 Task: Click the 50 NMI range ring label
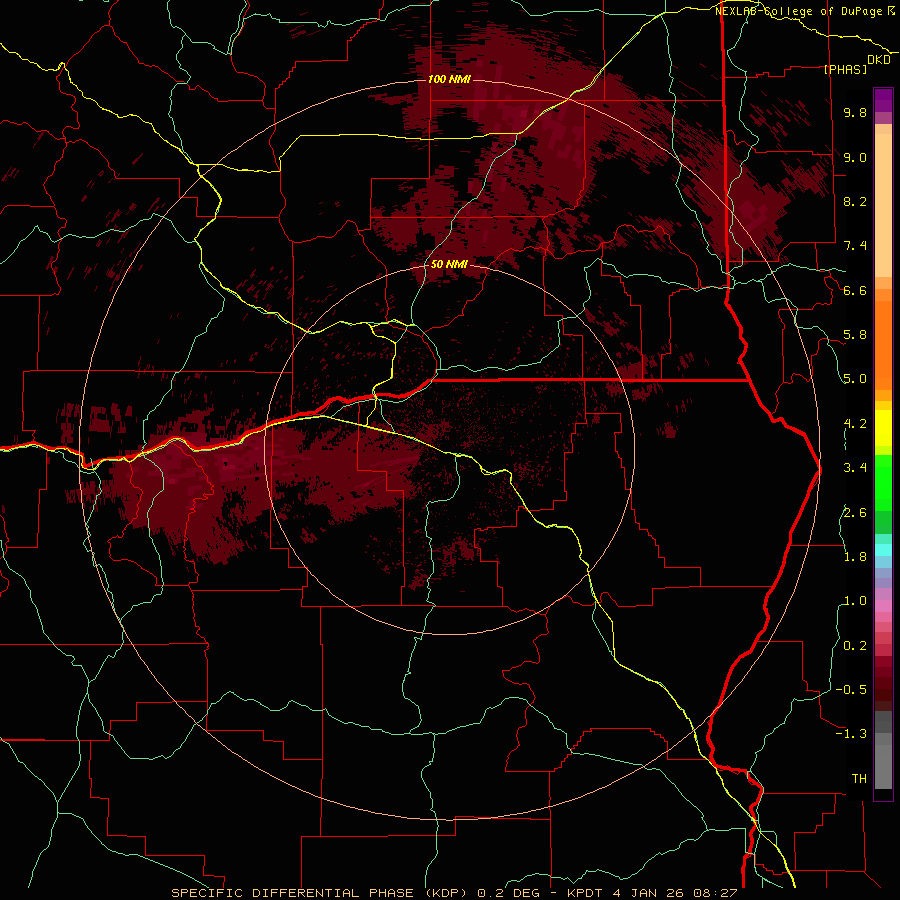449,264
